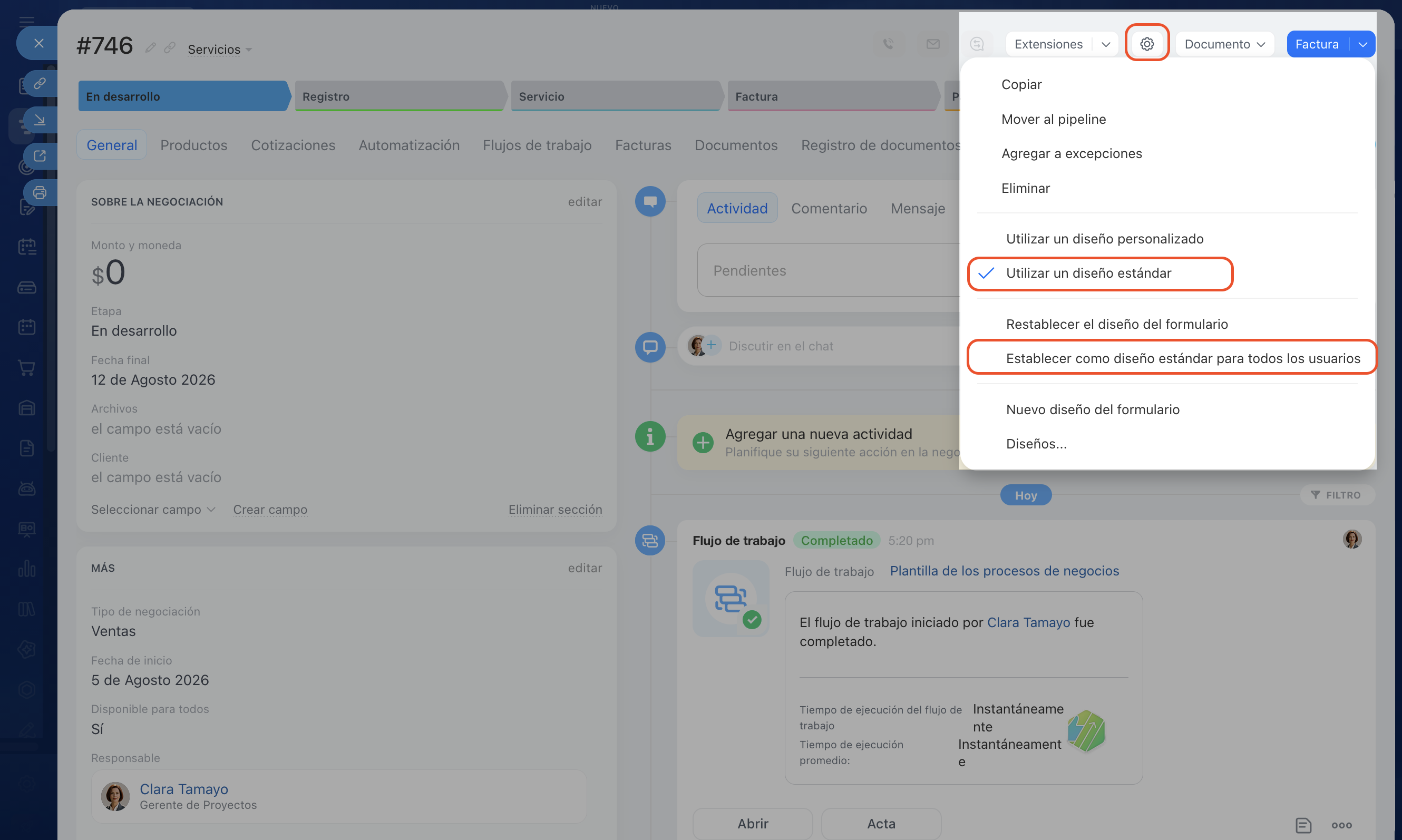
Task: Open the Documento dropdown
Action: 1224,44
